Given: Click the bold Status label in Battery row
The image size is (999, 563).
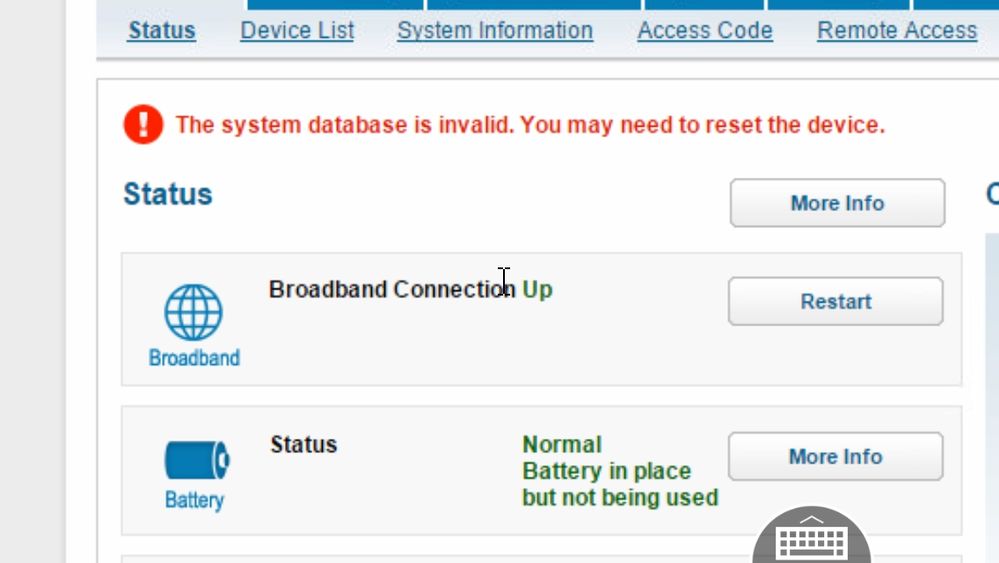Looking at the screenshot, I should coord(303,444).
